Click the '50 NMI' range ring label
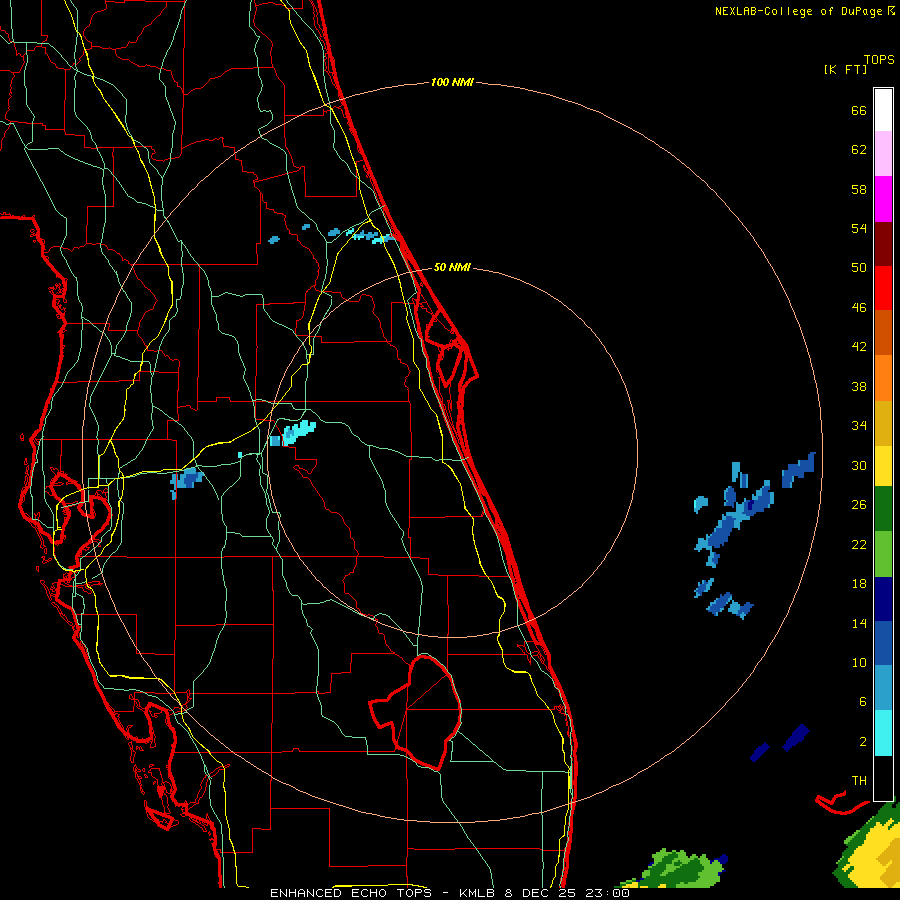This screenshot has width=900, height=900. [x=452, y=267]
